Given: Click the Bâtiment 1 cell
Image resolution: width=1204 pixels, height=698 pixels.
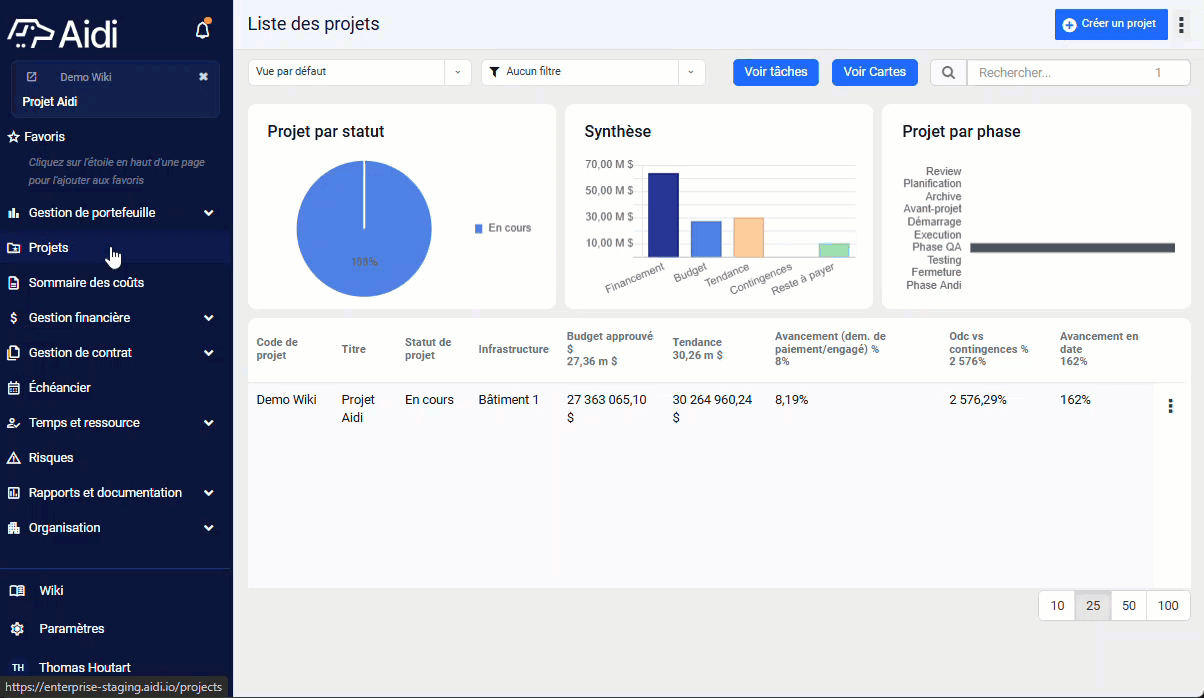Looking at the screenshot, I should 509,400.
